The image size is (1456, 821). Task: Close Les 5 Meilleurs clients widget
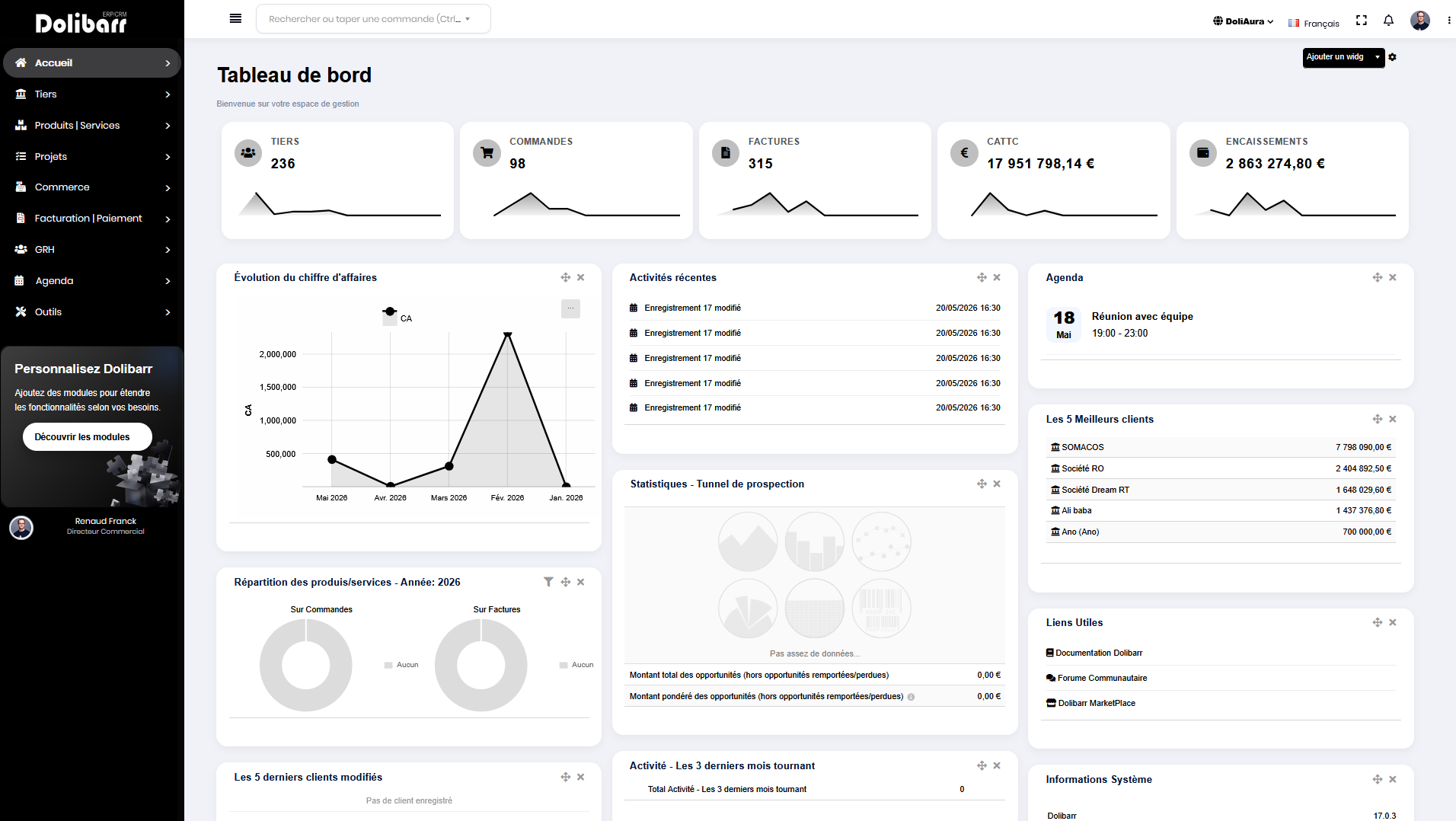(x=1393, y=420)
